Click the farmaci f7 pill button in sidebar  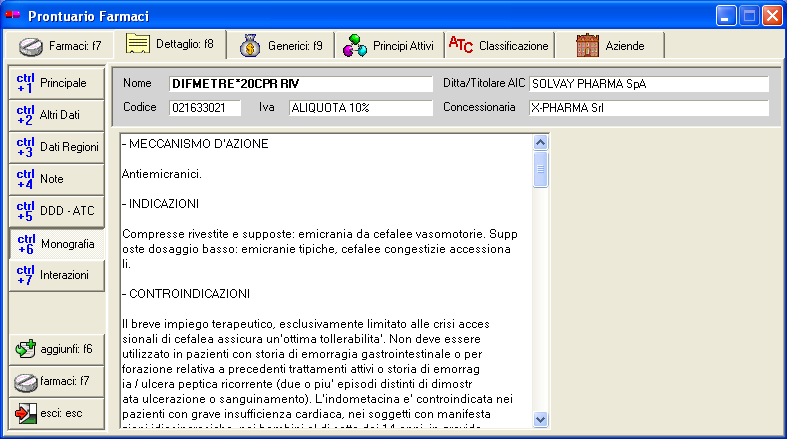56,381
